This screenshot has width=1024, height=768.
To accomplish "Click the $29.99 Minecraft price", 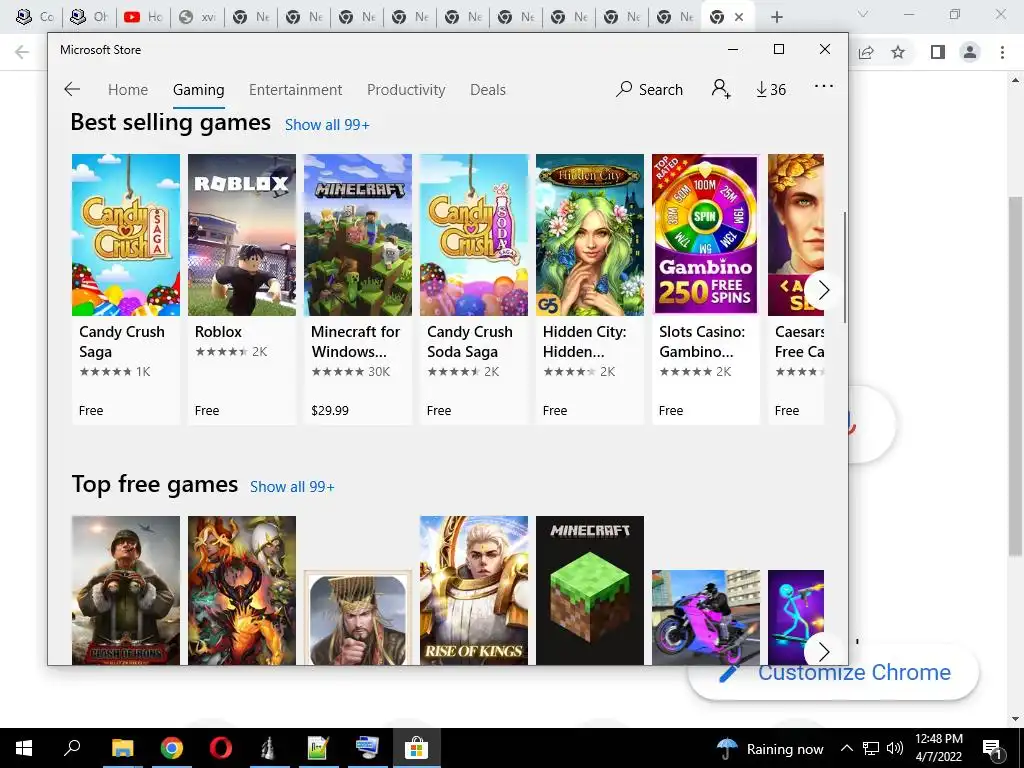I will coord(330,411).
